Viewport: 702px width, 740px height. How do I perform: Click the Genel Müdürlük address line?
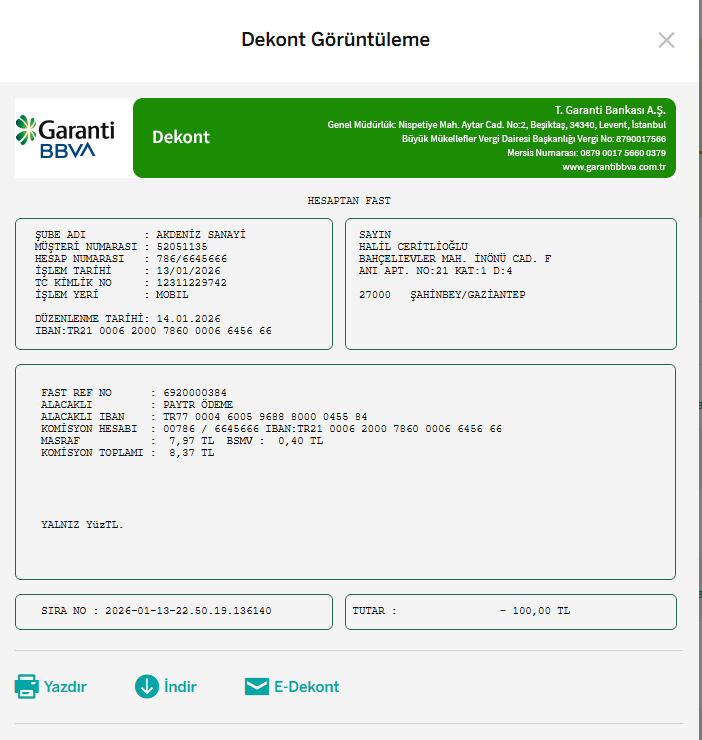click(497, 125)
